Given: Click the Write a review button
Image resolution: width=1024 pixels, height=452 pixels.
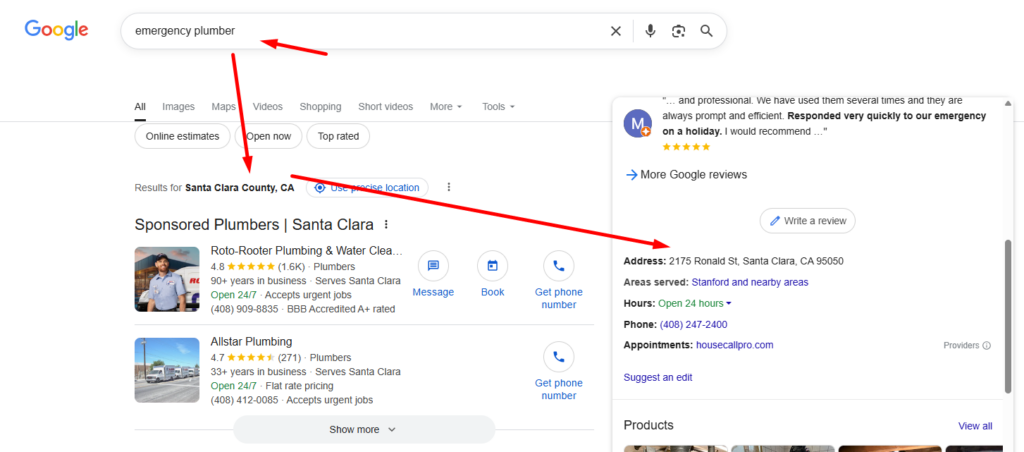Looking at the screenshot, I should pyautogui.click(x=807, y=221).
